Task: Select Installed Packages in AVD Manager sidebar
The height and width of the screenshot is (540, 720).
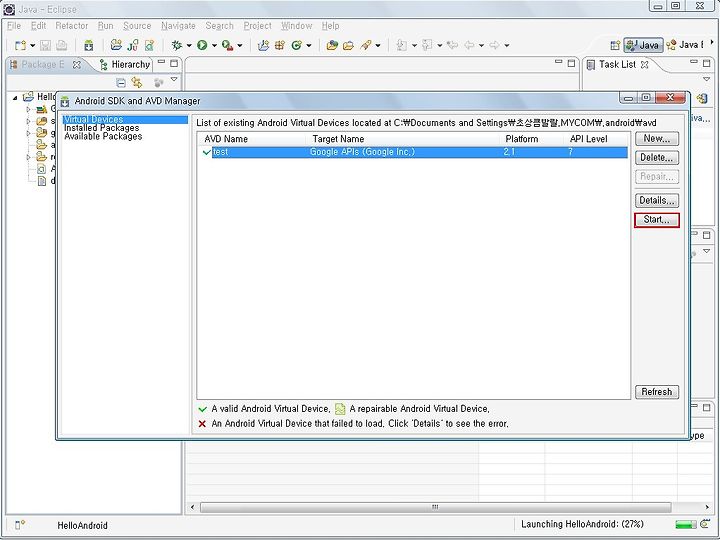Action: coord(101,128)
